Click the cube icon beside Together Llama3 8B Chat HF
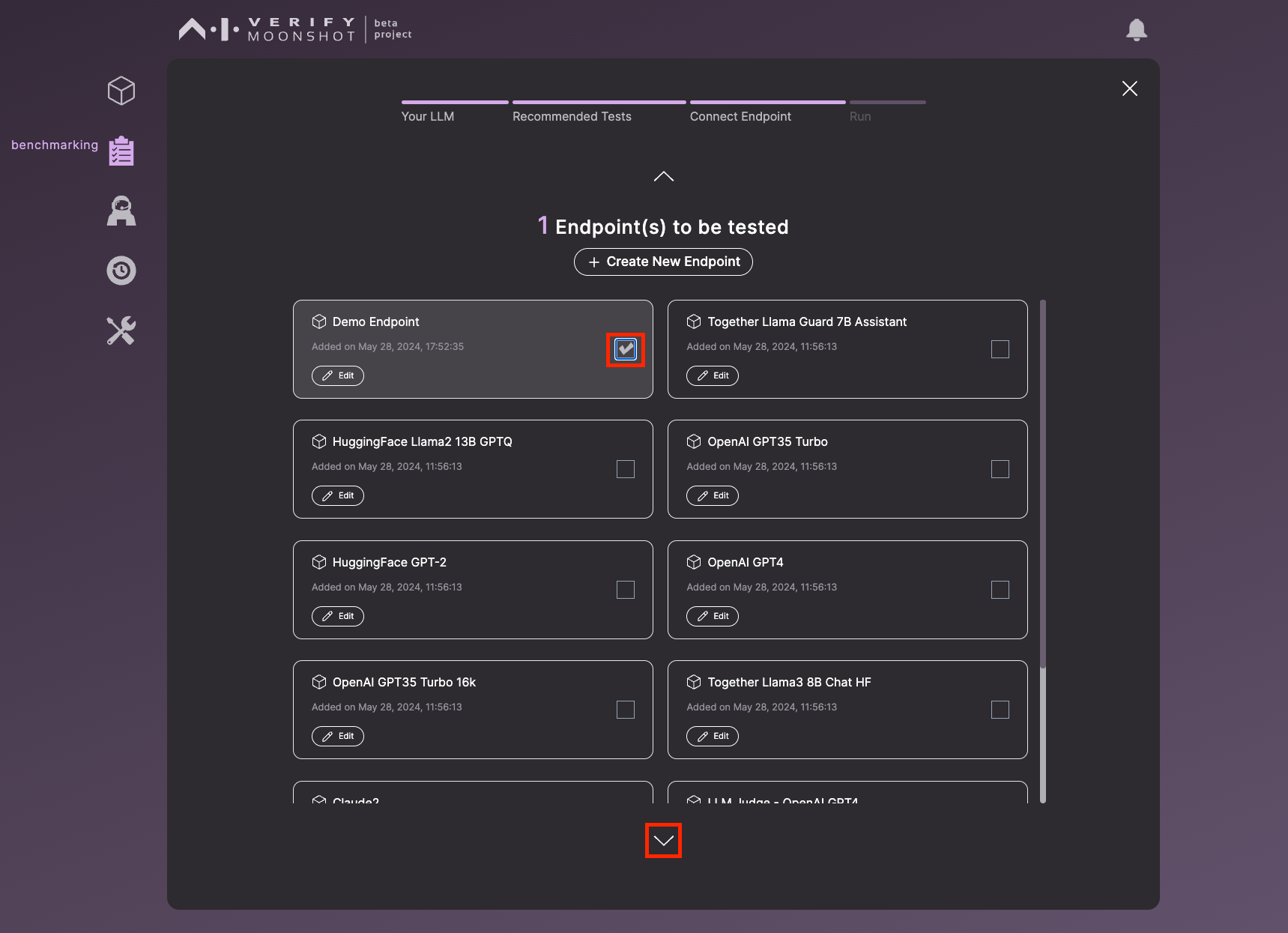Image resolution: width=1288 pixels, height=933 pixels. tap(694, 682)
